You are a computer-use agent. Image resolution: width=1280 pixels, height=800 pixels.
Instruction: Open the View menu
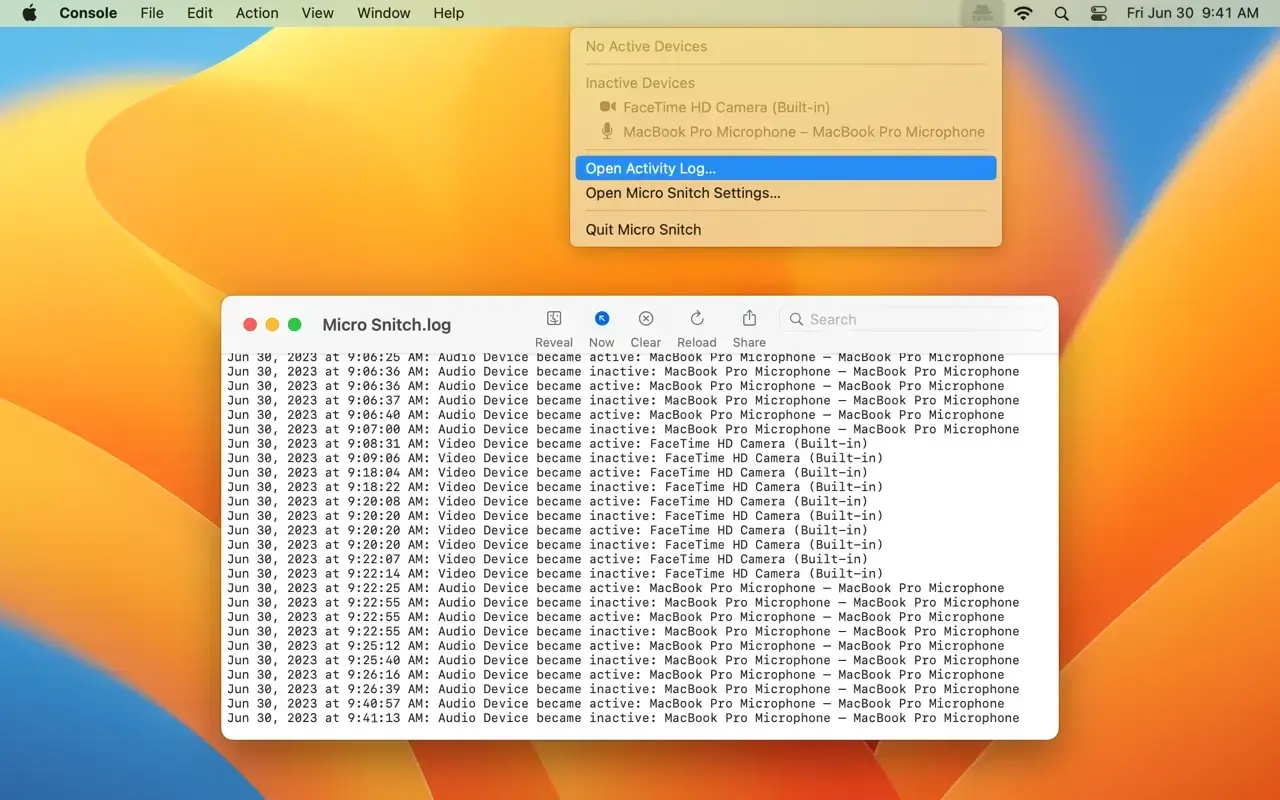(317, 13)
